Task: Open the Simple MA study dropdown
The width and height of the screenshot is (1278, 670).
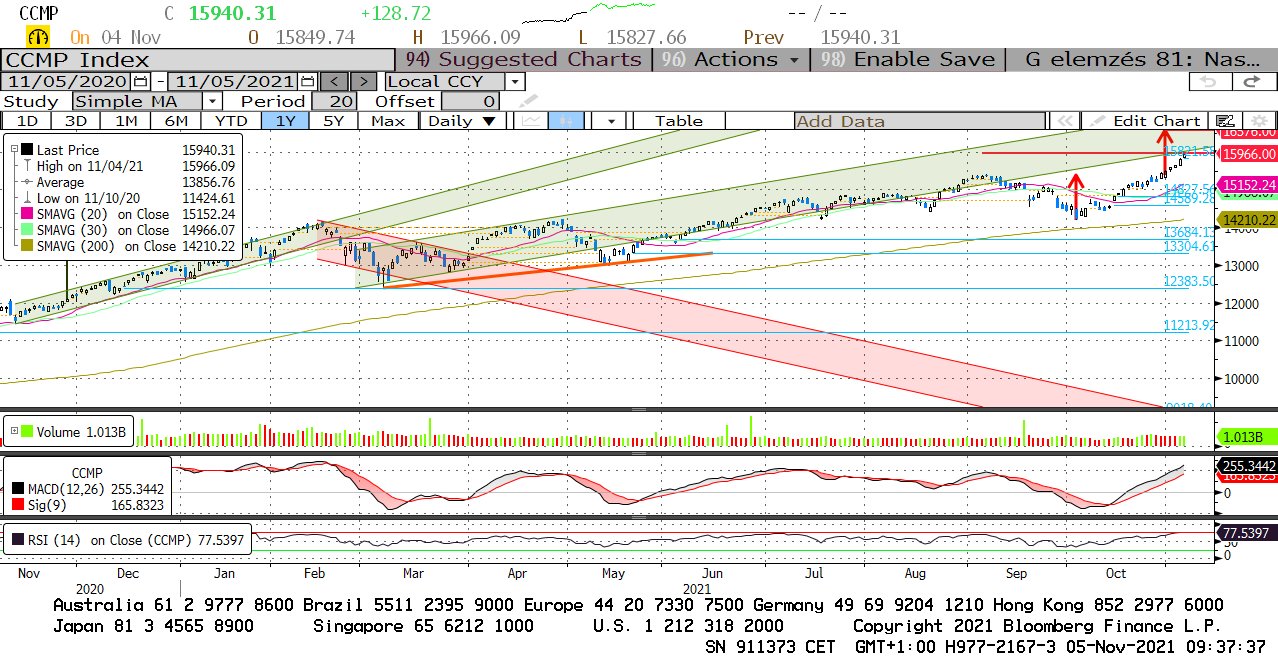Action: 213,101
